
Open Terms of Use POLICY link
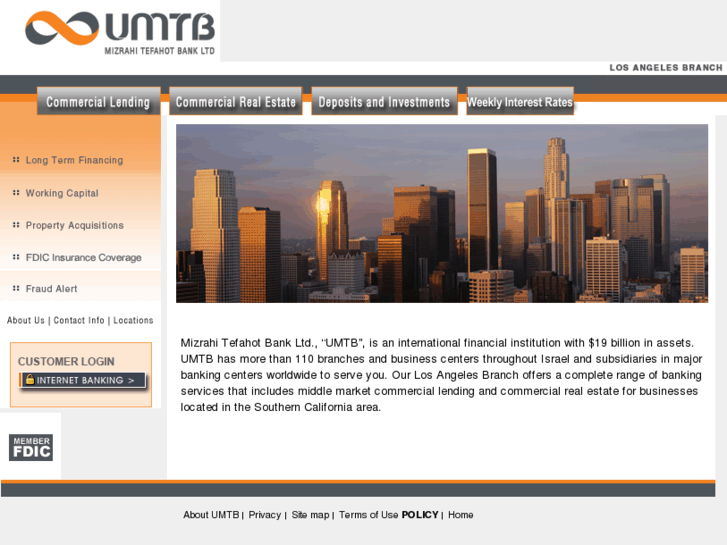389,515
